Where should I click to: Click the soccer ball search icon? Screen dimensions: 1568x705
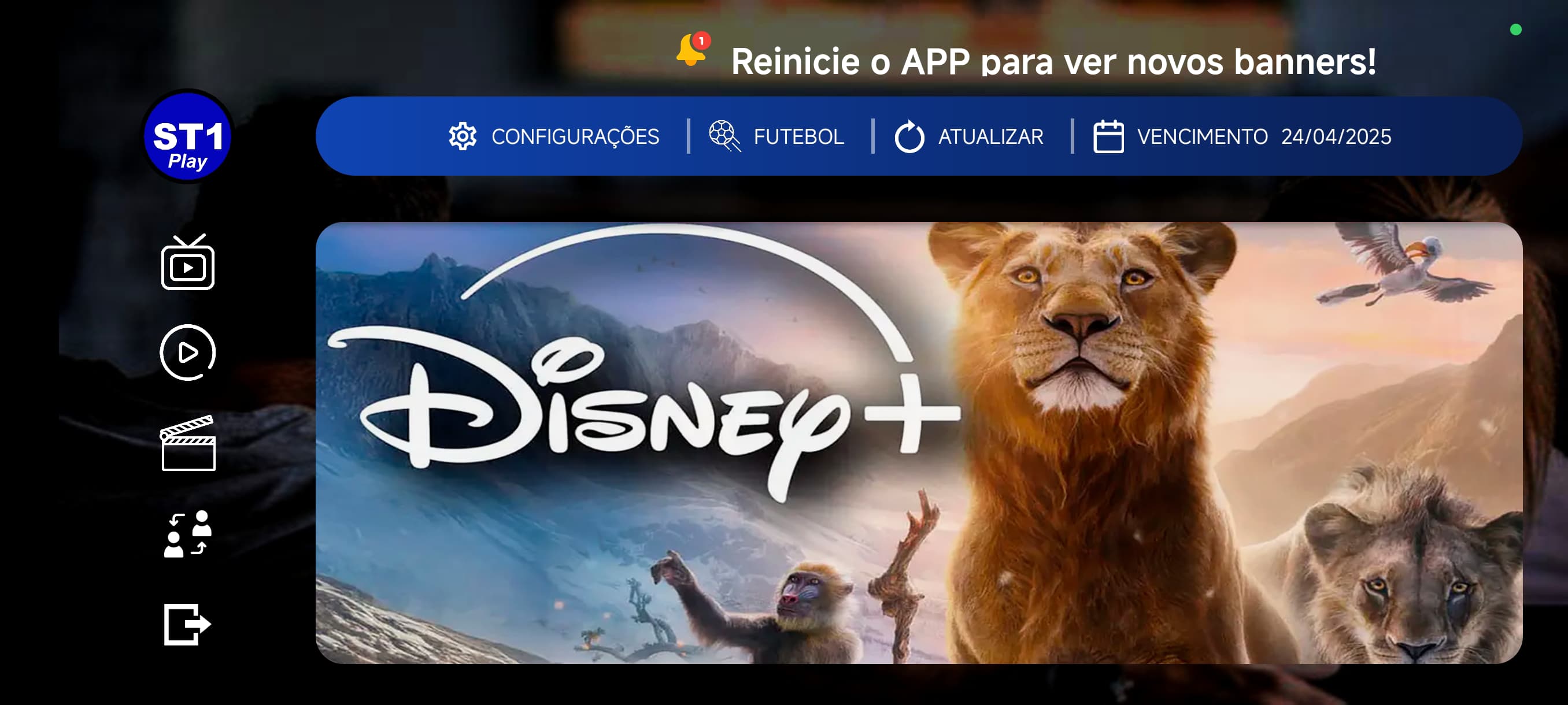coord(724,136)
